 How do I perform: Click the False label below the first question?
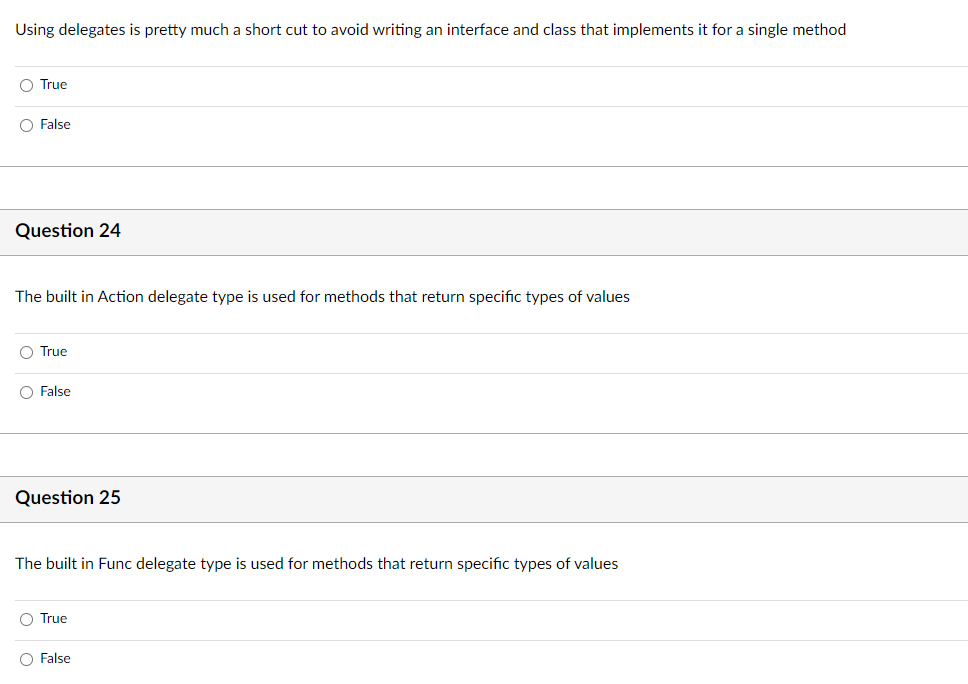(x=56, y=124)
